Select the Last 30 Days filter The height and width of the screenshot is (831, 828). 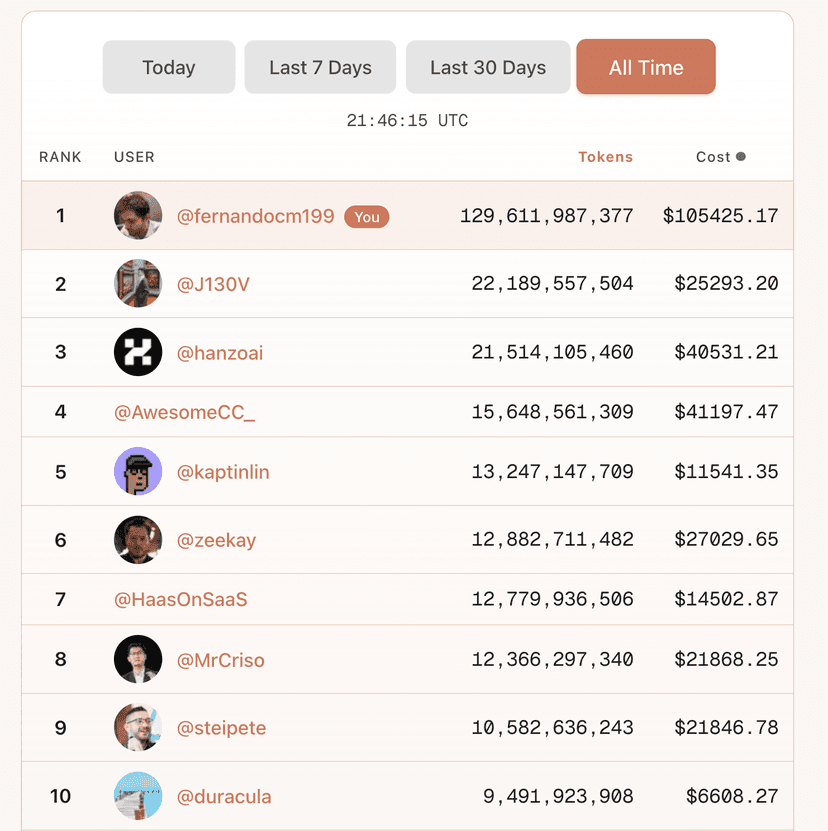pyautogui.click(x=487, y=67)
